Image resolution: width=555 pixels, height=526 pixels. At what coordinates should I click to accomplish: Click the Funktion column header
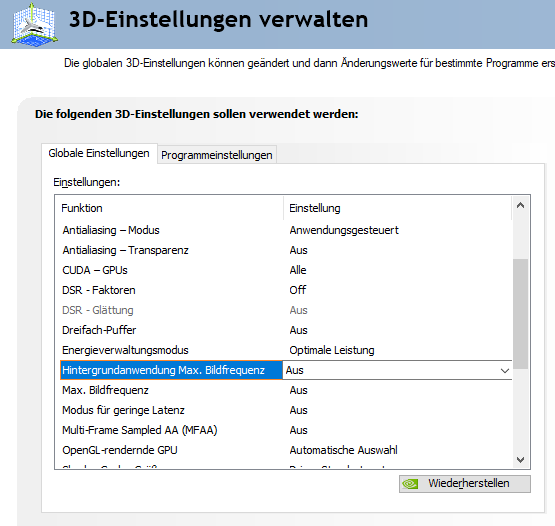[x=169, y=208]
